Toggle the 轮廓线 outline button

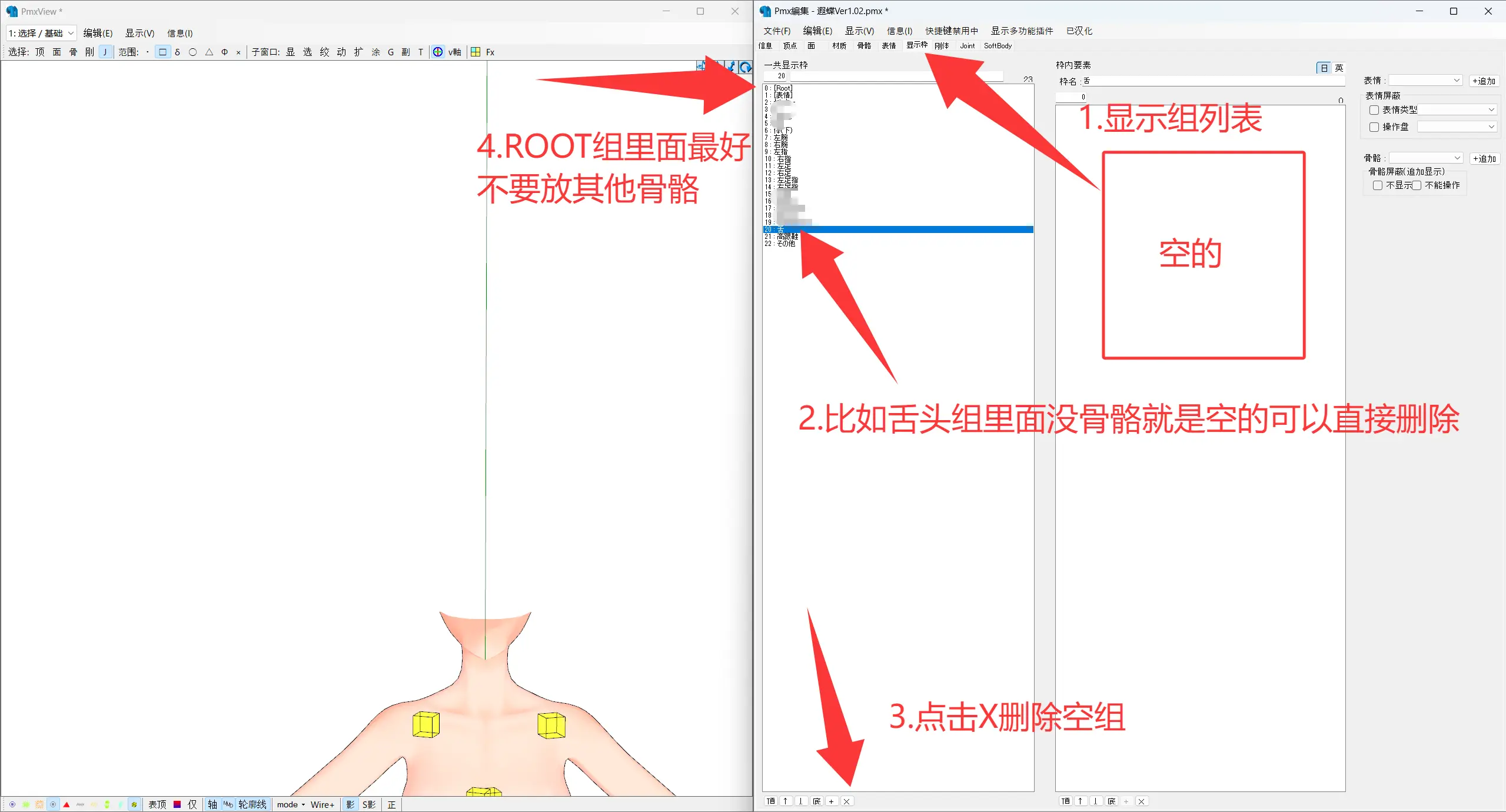[252, 804]
